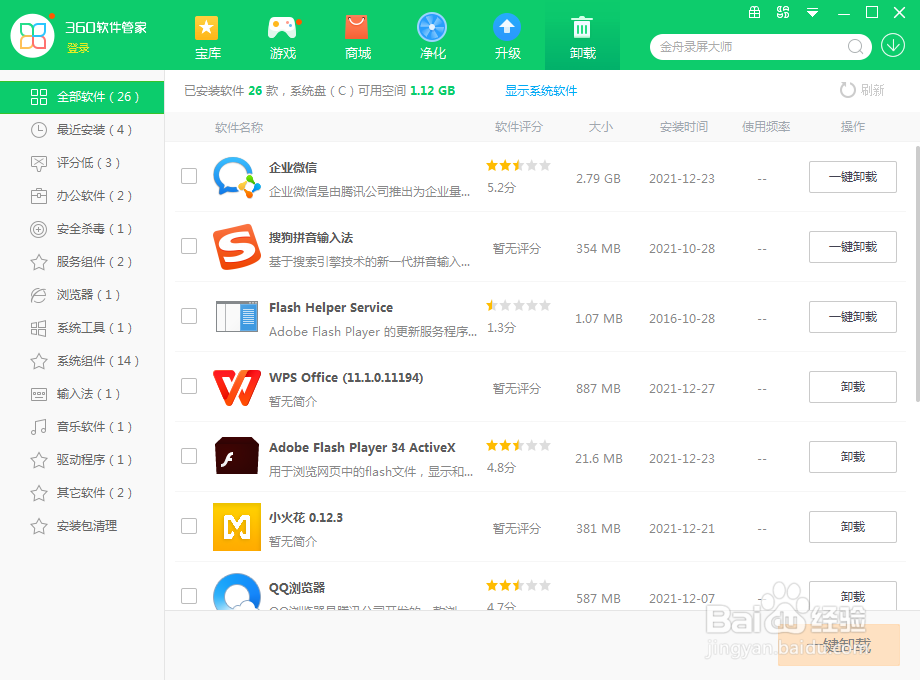Image resolution: width=920 pixels, height=680 pixels.
Task: Click 一键卸载 for 企业微信
Action: 853,177
